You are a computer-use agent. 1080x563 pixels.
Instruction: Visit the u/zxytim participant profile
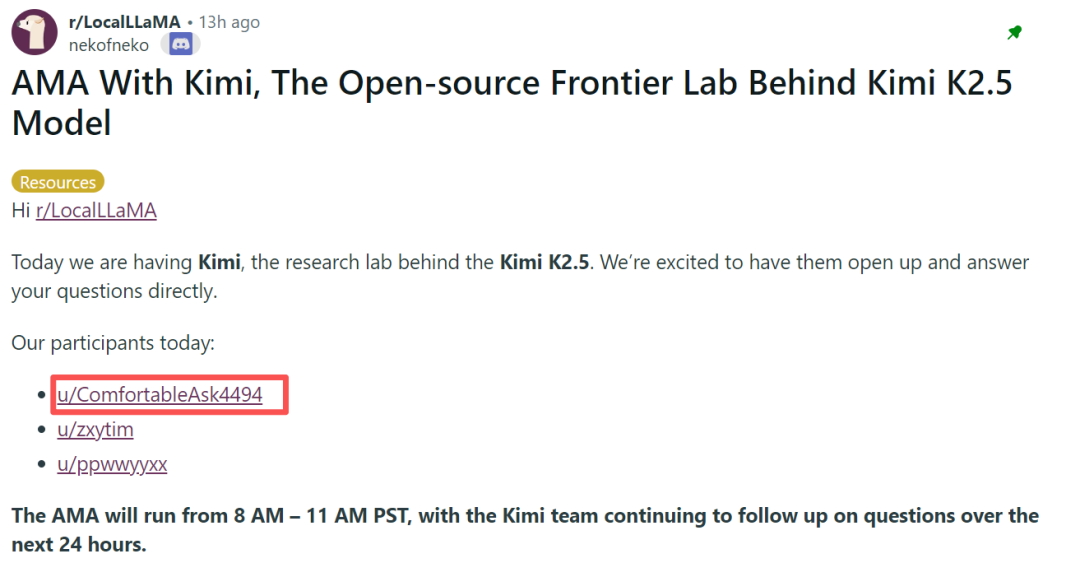95,430
